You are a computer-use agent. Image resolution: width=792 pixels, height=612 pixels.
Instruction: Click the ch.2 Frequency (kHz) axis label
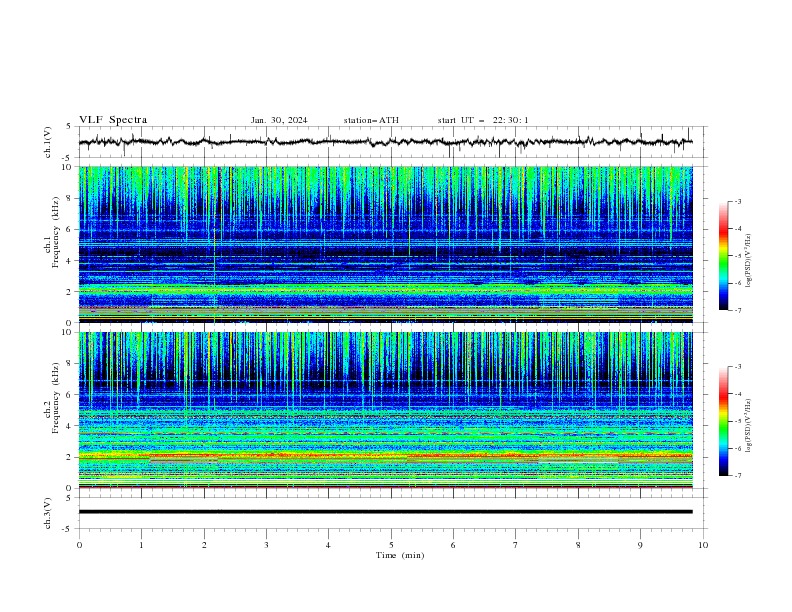tap(52, 398)
